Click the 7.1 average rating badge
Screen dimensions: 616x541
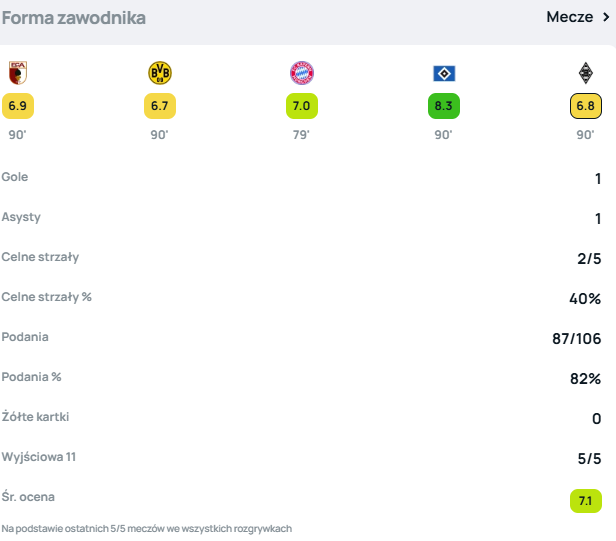(585, 500)
